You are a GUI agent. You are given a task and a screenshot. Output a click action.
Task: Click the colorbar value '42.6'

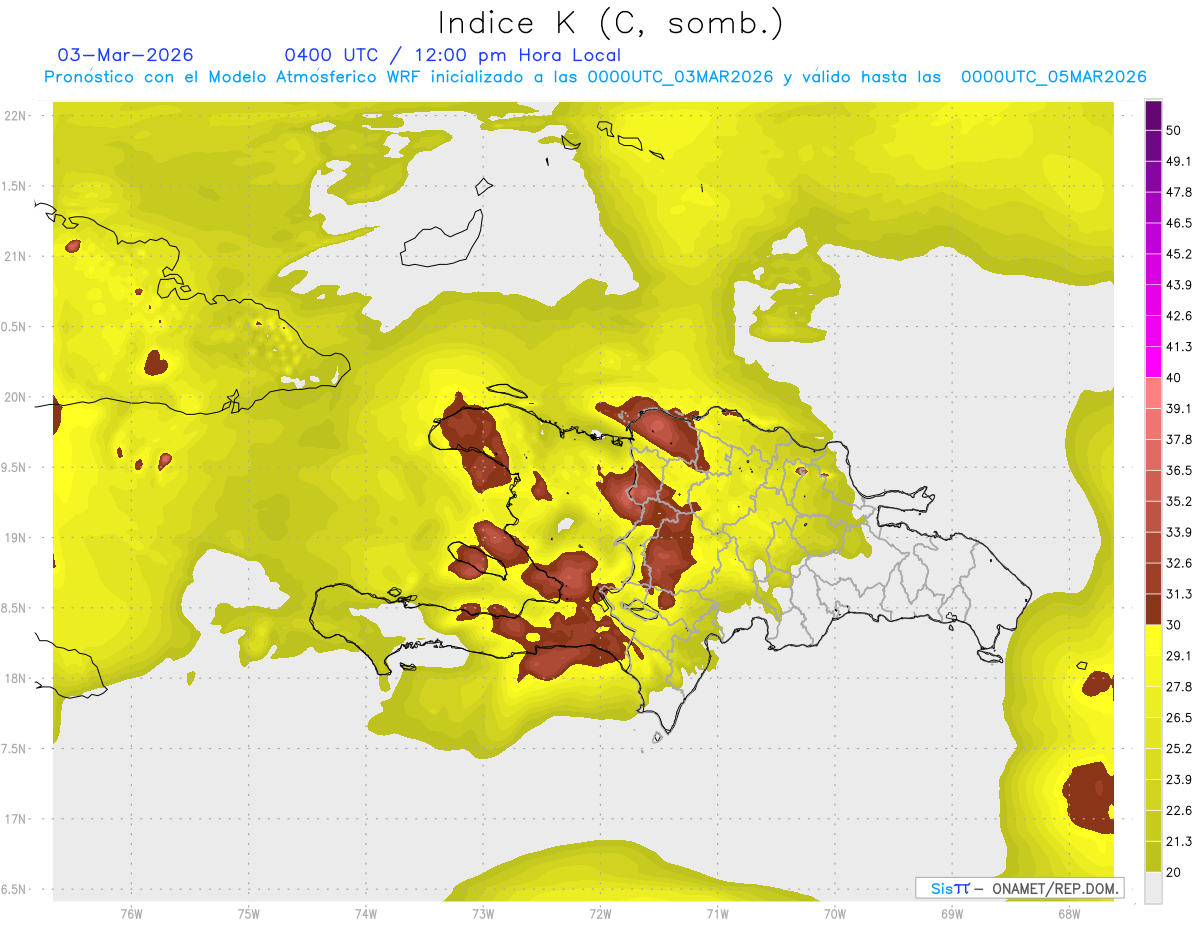(x=1180, y=316)
